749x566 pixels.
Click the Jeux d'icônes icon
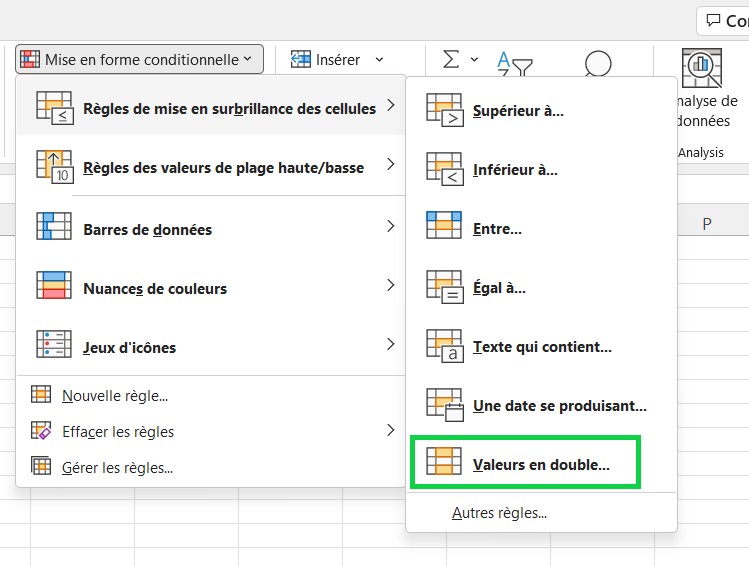54,344
